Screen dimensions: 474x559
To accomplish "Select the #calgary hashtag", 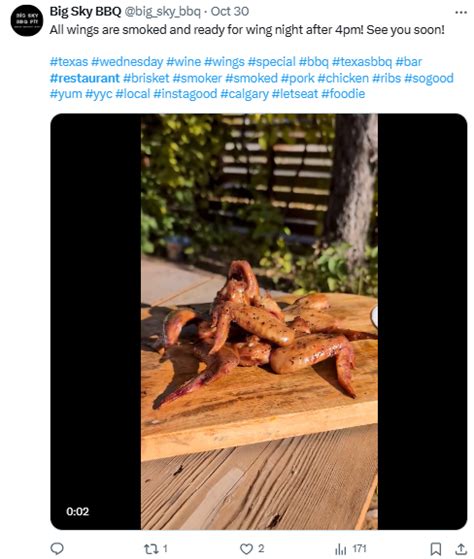I will [244, 94].
